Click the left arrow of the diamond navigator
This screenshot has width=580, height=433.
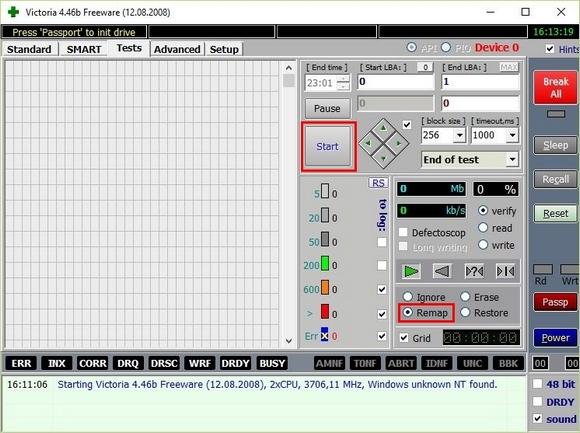pyautogui.click(x=368, y=143)
